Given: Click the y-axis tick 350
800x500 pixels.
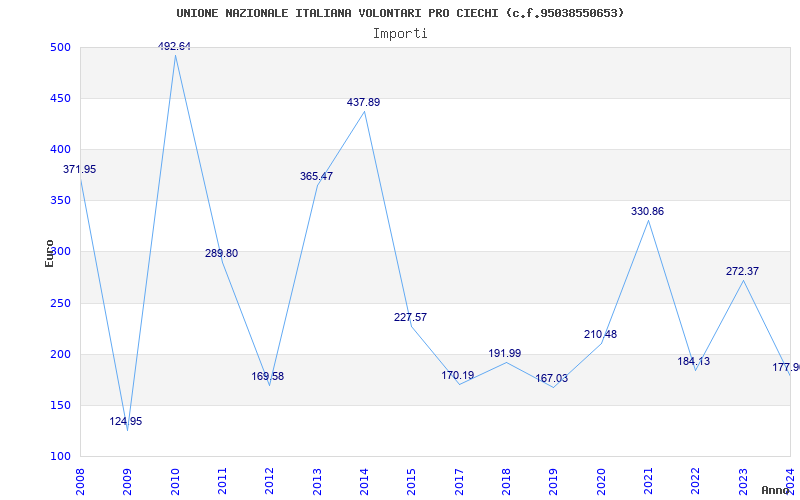Looking at the screenshot, I should [x=59, y=201].
